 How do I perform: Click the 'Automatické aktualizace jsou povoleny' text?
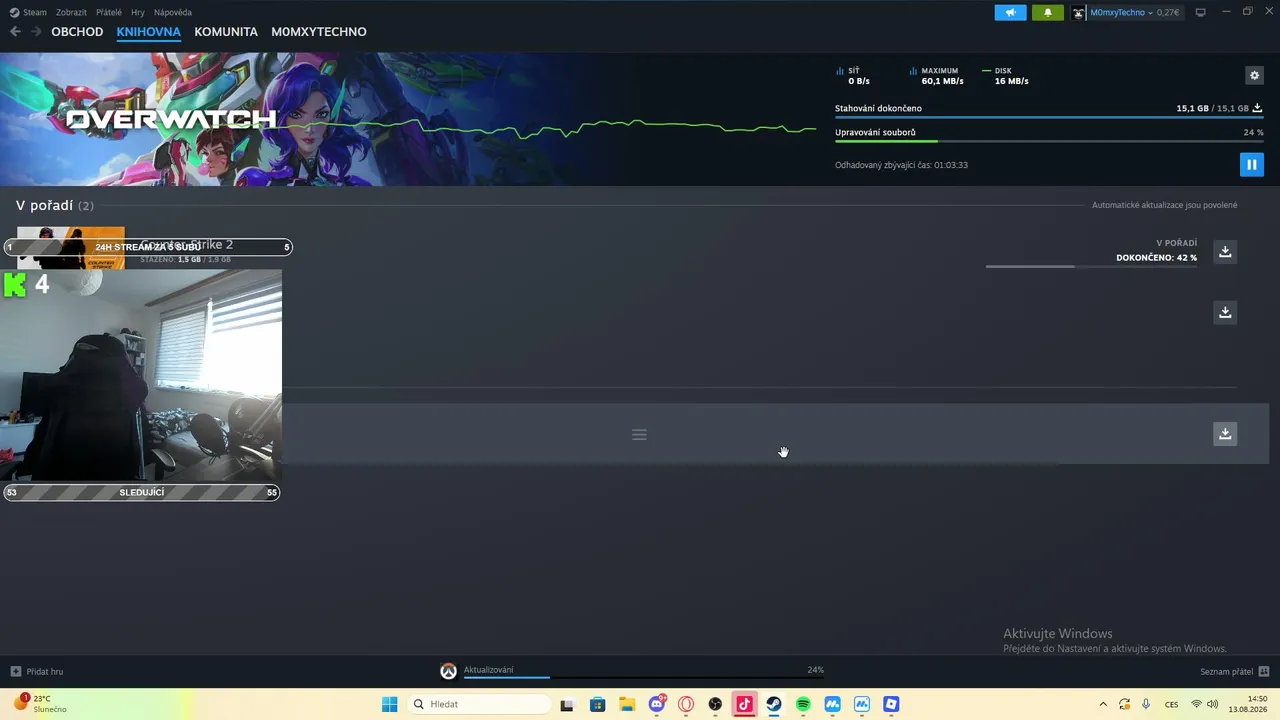1165,205
